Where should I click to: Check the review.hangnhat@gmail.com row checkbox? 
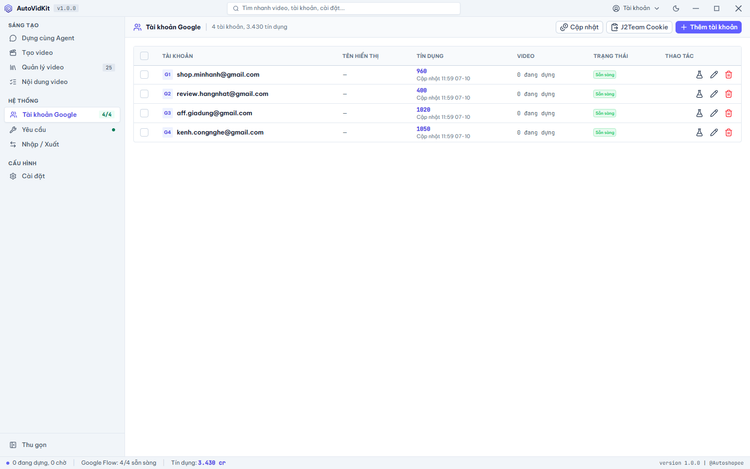pyautogui.click(x=144, y=94)
